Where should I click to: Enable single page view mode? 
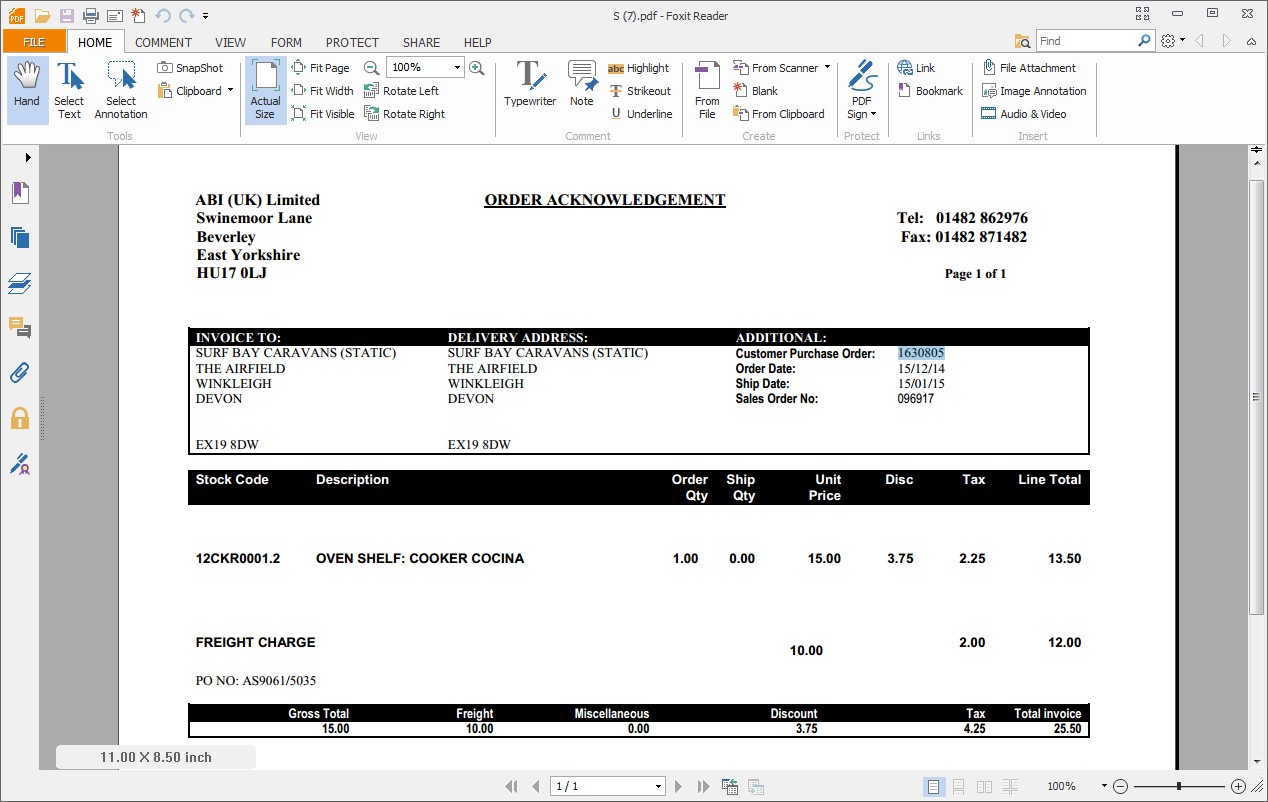(x=933, y=787)
